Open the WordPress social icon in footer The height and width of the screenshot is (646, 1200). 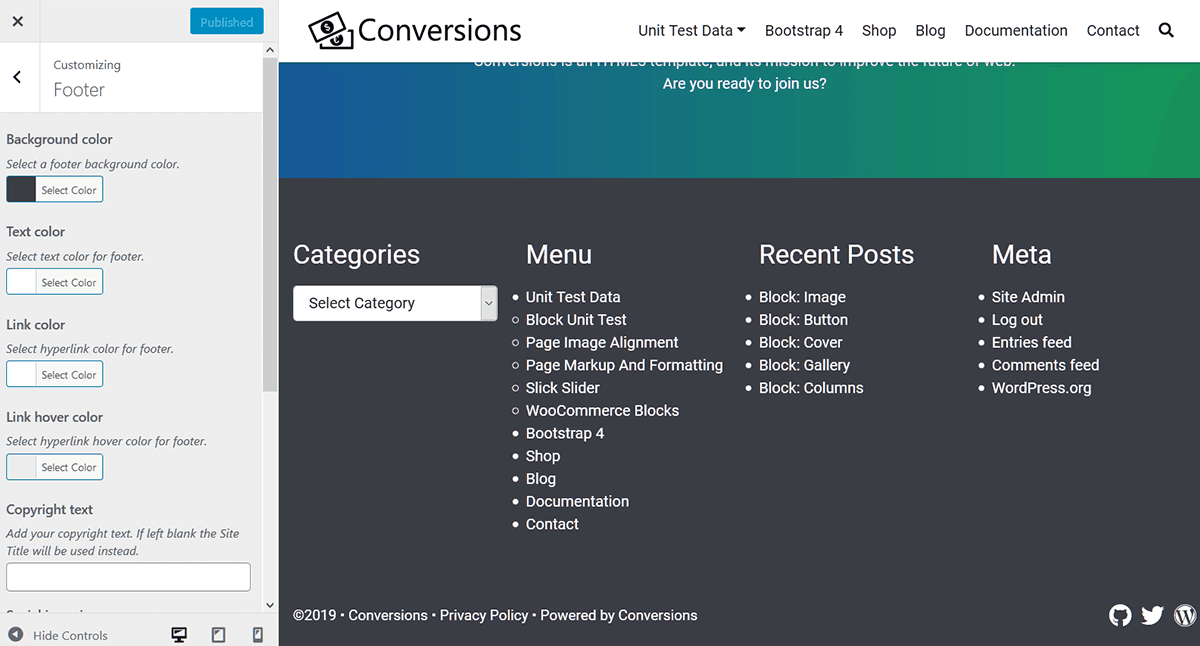point(1185,615)
